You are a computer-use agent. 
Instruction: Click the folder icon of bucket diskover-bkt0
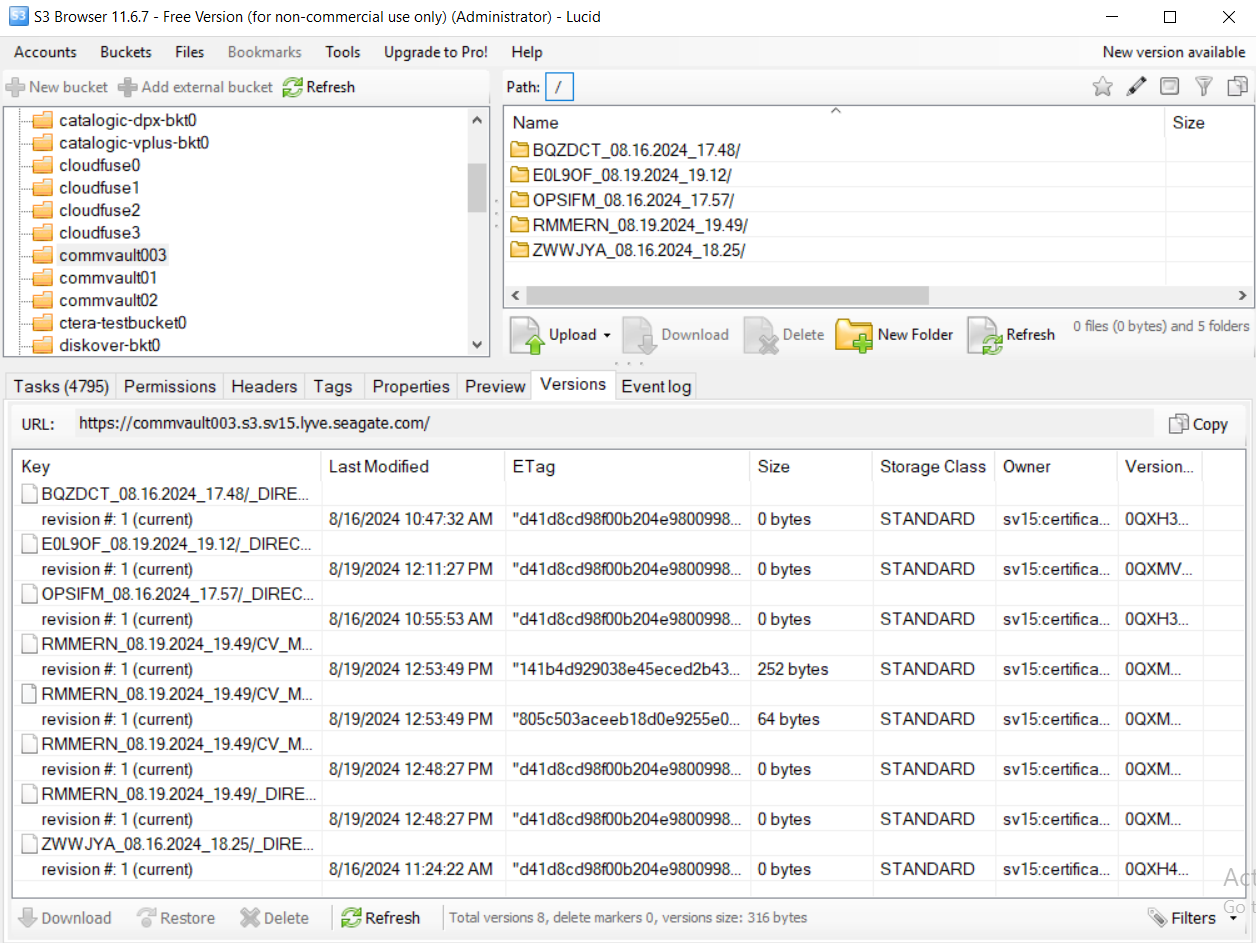point(42,346)
